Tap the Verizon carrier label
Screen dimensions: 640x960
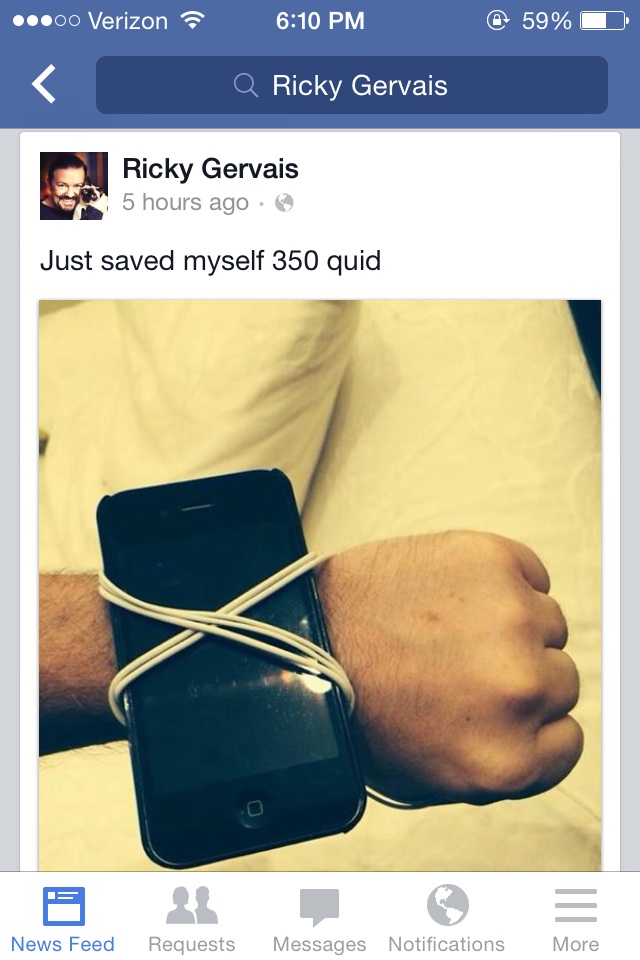pos(127,21)
